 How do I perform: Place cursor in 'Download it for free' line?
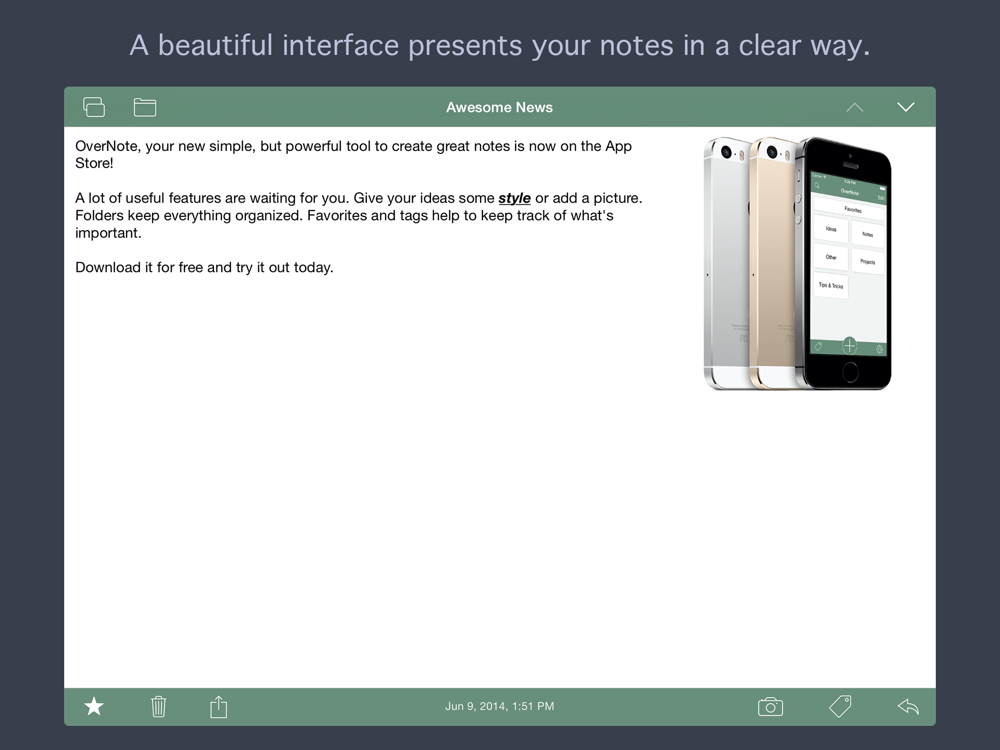[204, 267]
